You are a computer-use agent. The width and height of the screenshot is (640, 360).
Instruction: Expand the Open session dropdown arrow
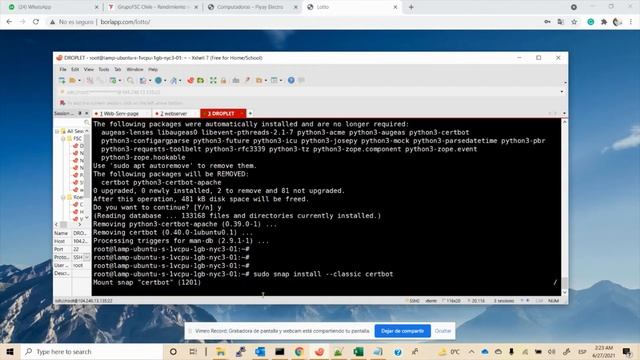coord(79,80)
